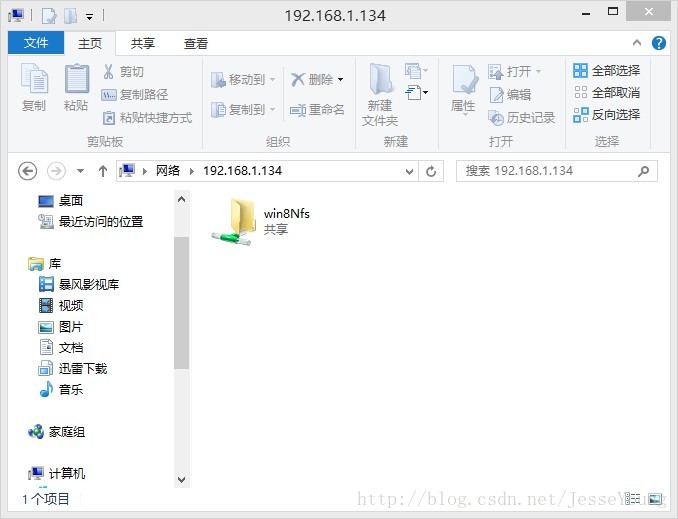
Task: Select Recent Places (最近访问的位置)
Action: tap(90, 222)
